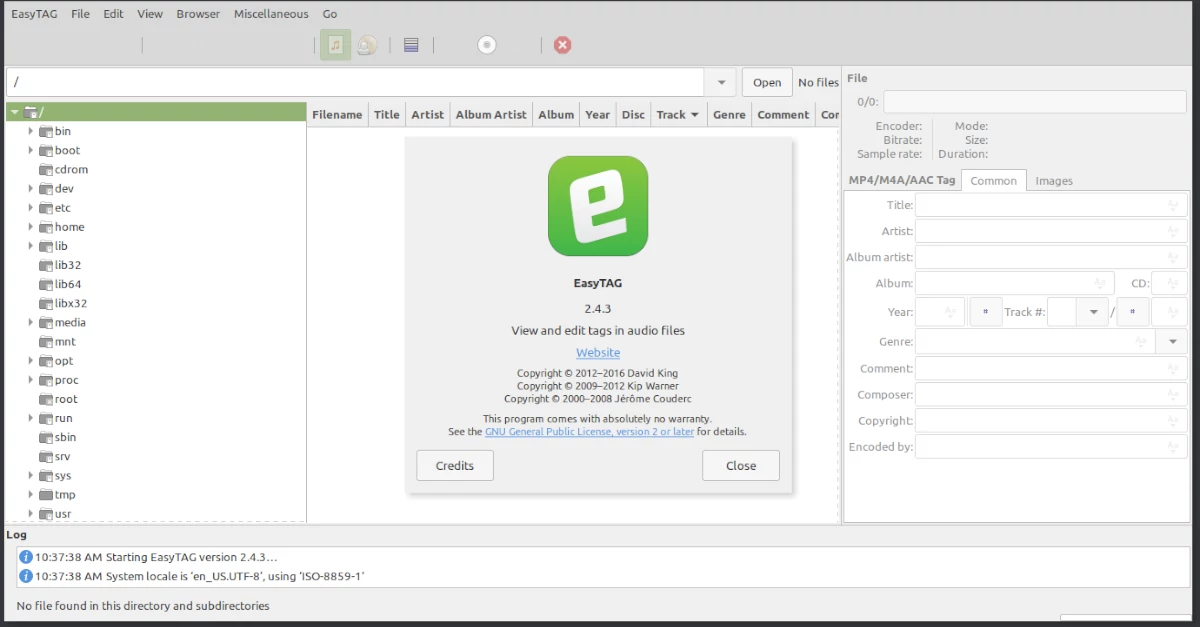Open the EasyTAG menu

33,14
